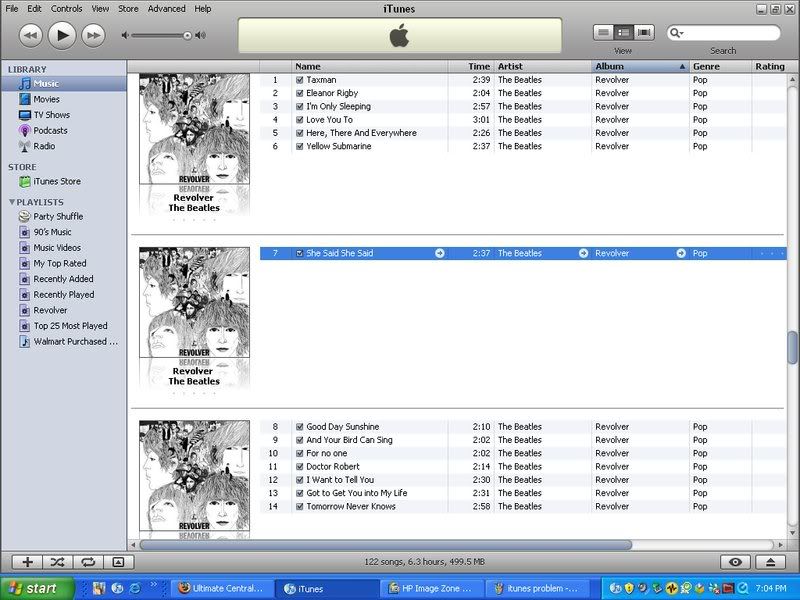Click arrow next to selected Revolver album
The height and width of the screenshot is (600, 800).
(681, 254)
